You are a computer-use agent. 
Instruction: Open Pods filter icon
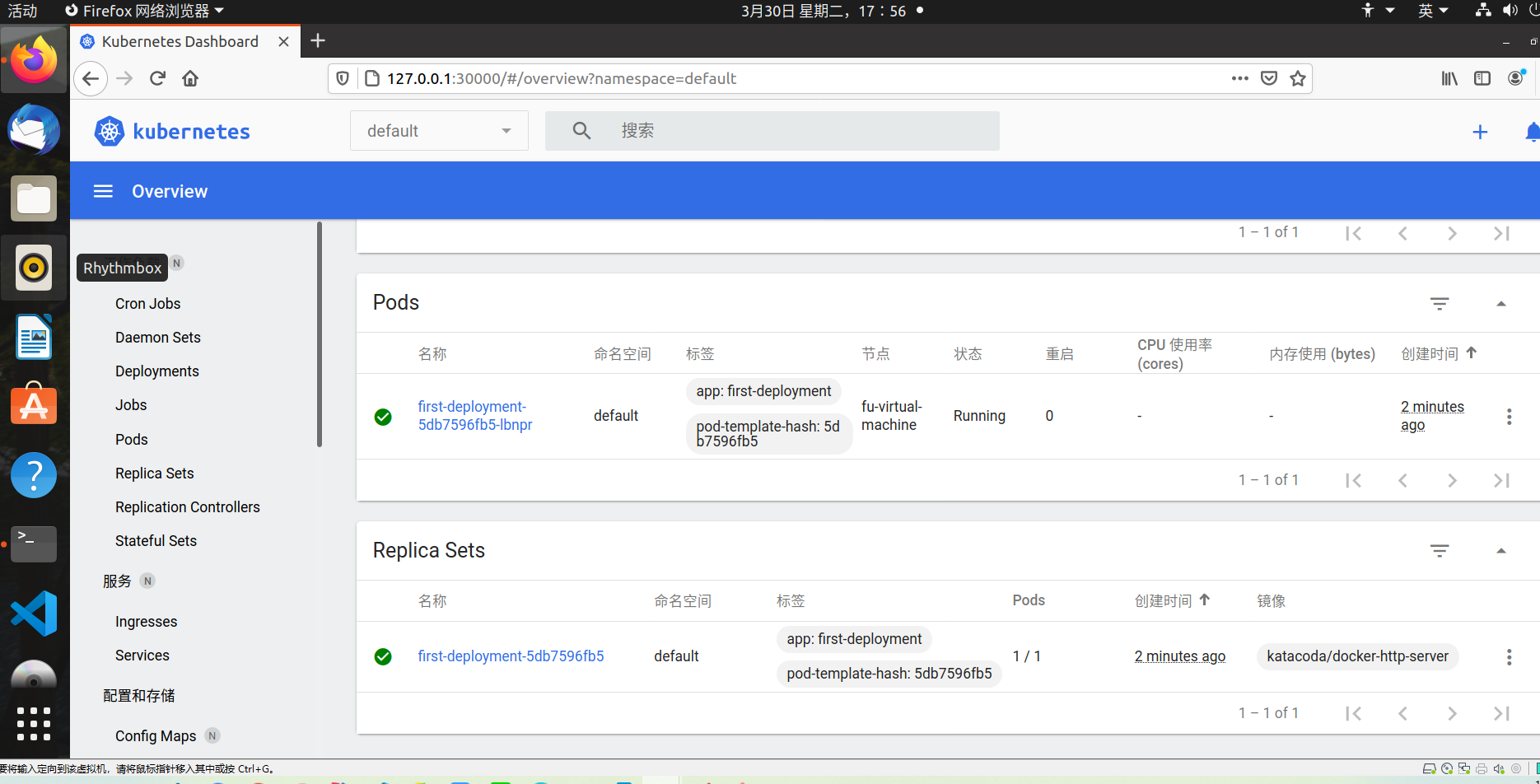pyautogui.click(x=1440, y=304)
